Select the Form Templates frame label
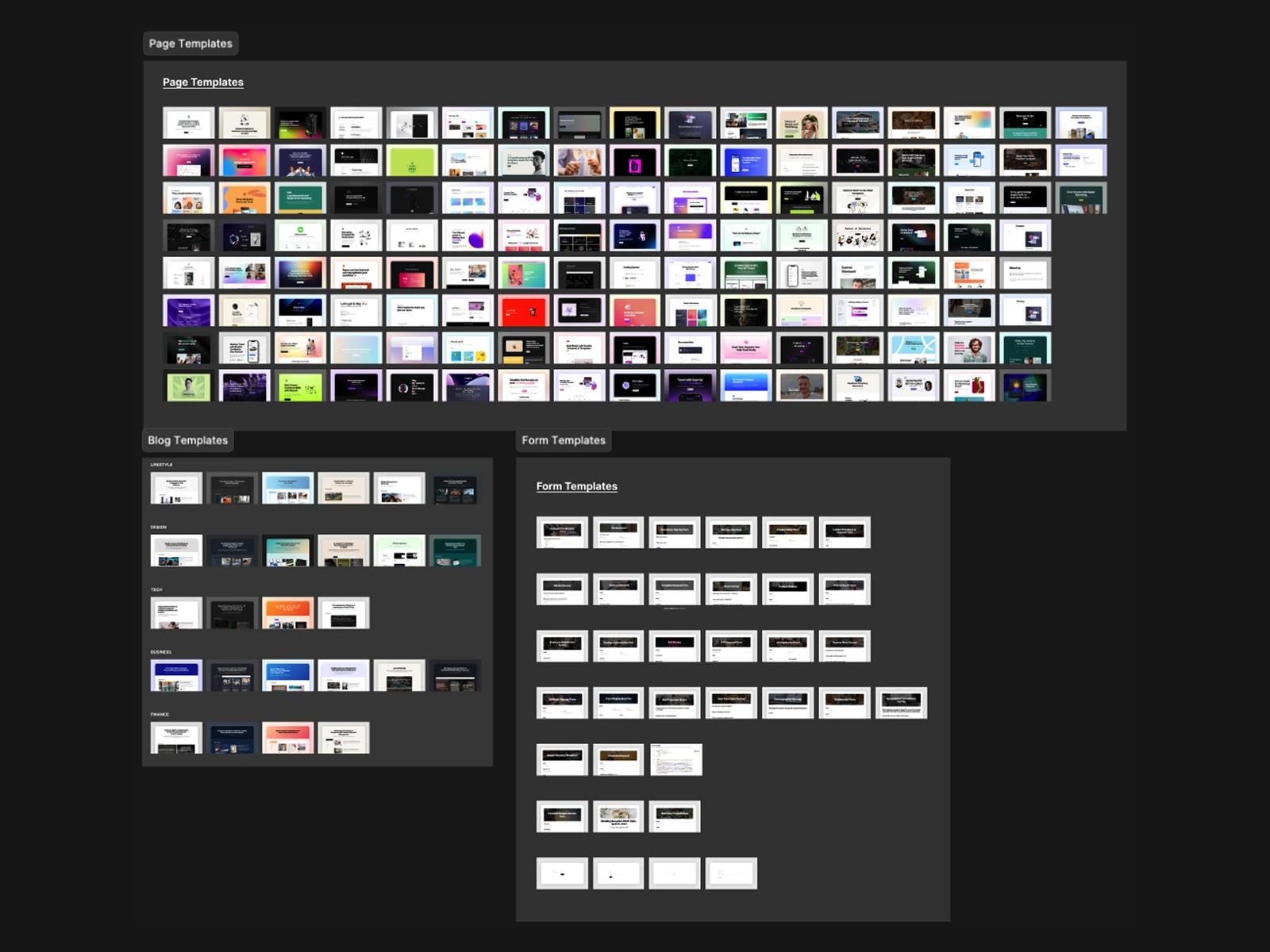This screenshot has width=1270, height=952. [x=564, y=440]
